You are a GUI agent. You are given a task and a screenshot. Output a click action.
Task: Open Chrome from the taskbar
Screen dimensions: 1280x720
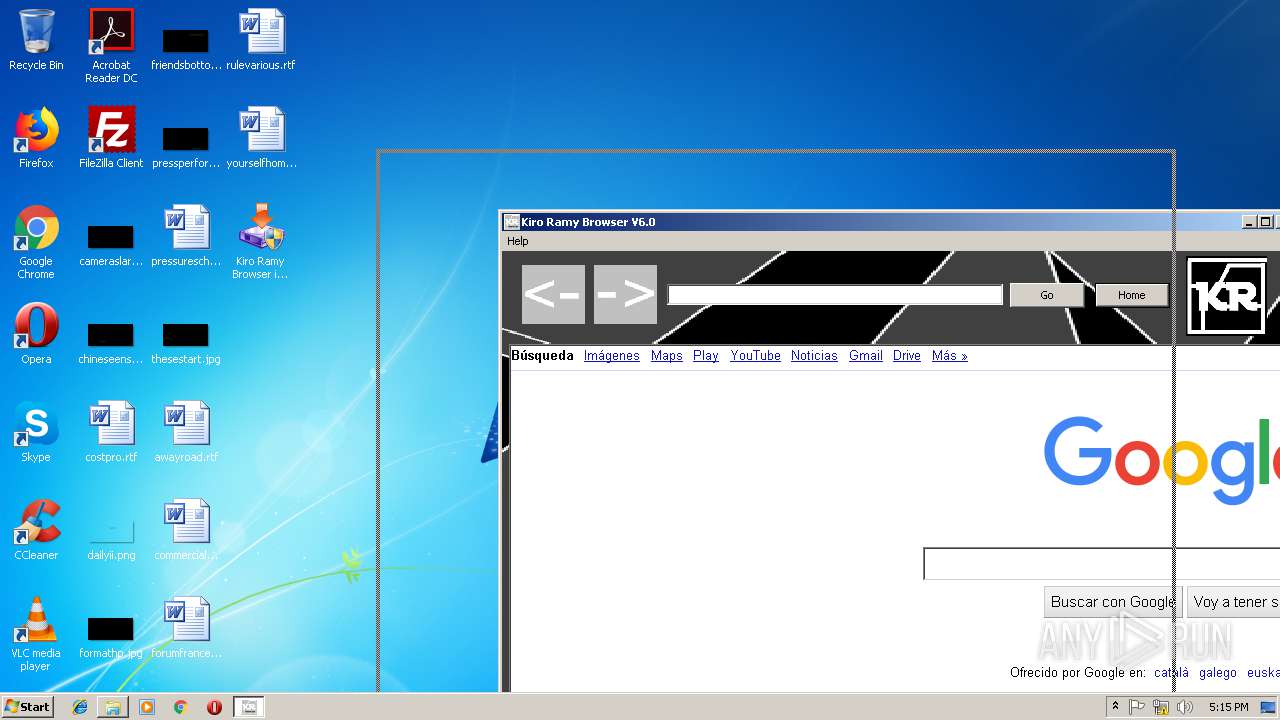click(181, 707)
